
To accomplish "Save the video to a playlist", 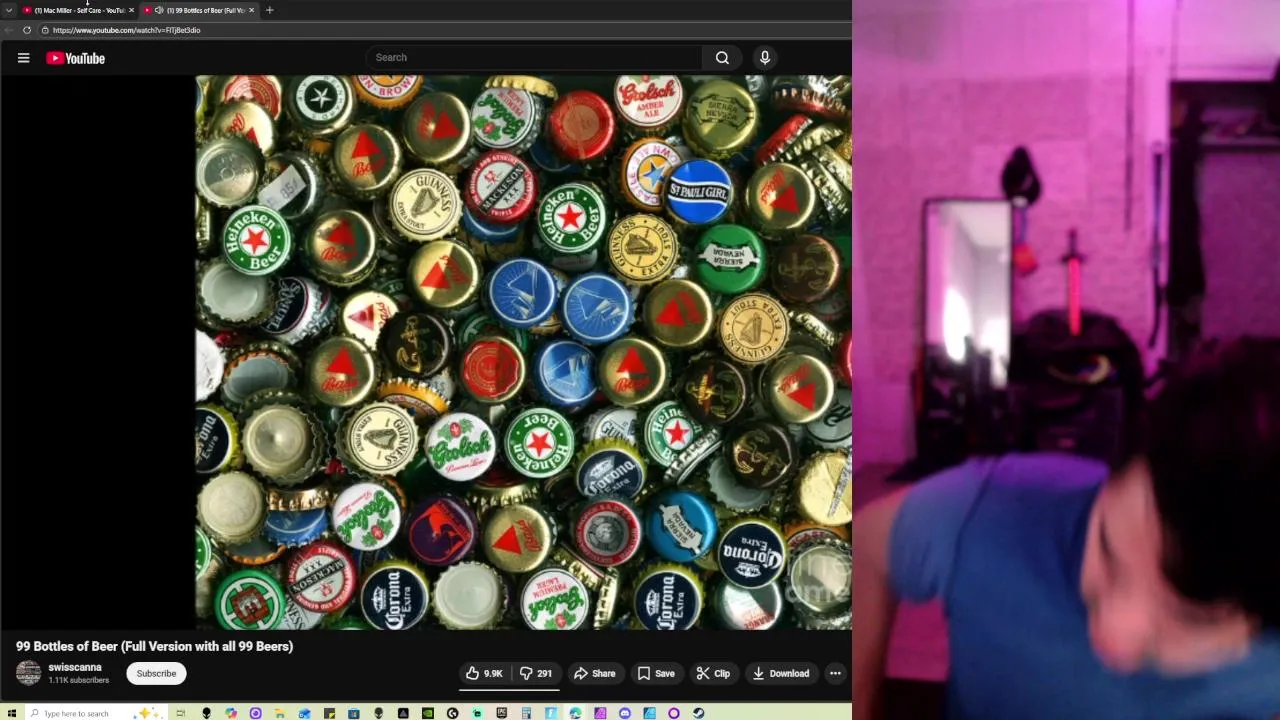I will tap(656, 673).
